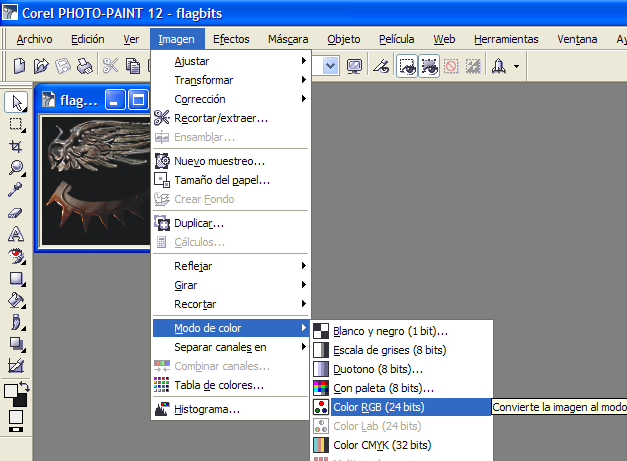The height and width of the screenshot is (461, 627).
Task: Click the invert mask icon
Action: click(x=473, y=66)
